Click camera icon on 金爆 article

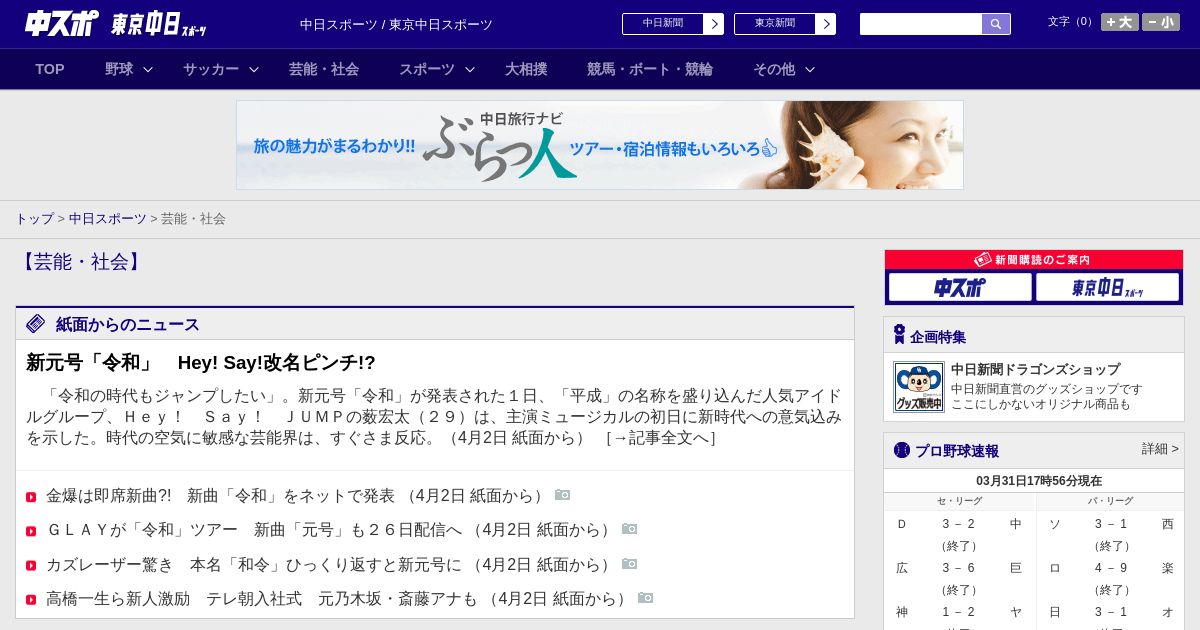[563, 495]
